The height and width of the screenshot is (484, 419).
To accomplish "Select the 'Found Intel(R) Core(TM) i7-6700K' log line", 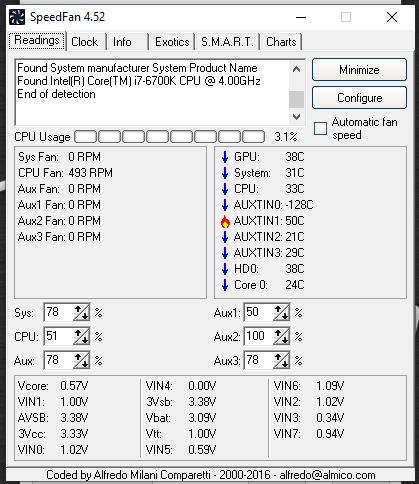I will (x=139, y=81).
